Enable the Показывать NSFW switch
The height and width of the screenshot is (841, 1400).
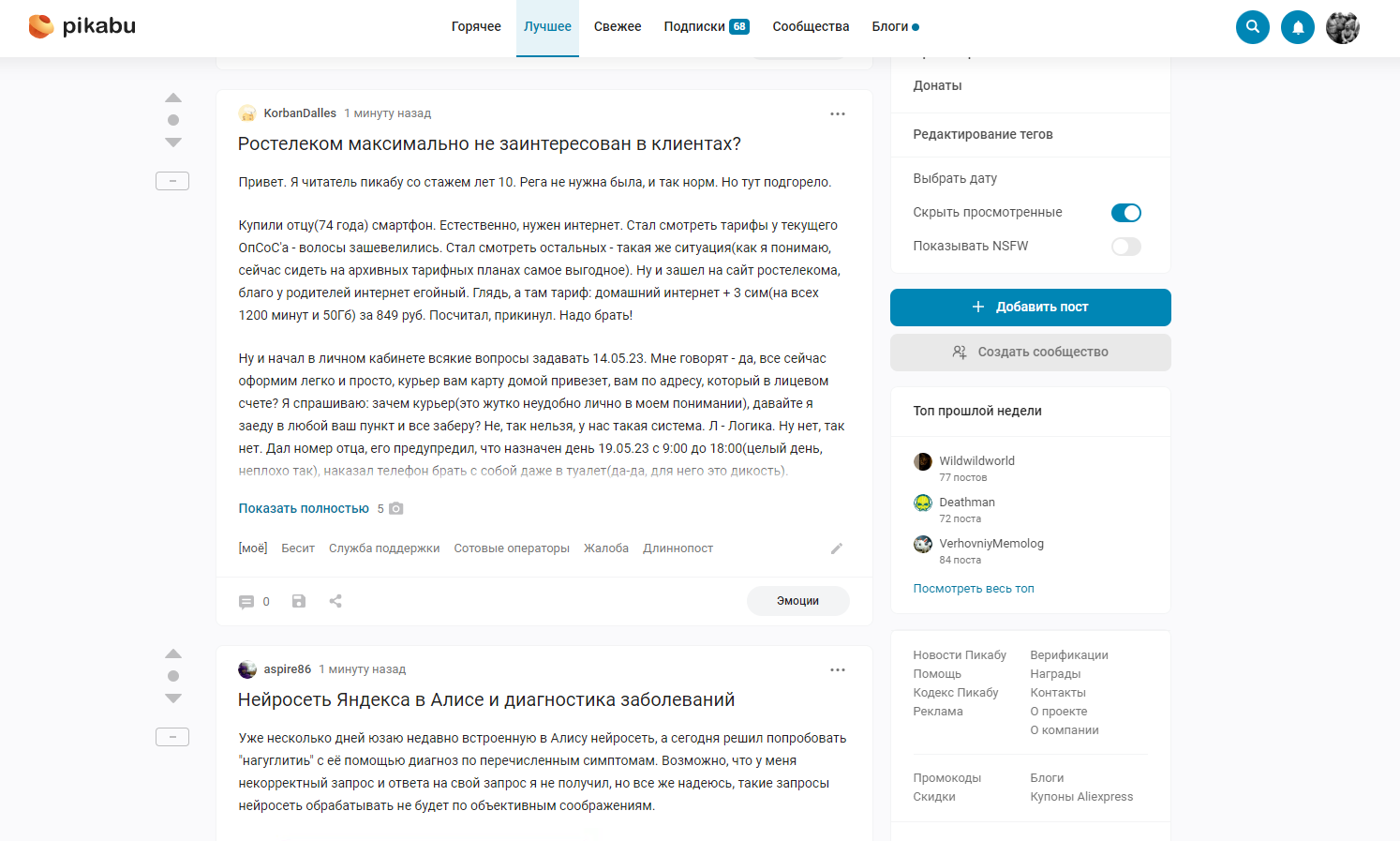point(1126,247)
